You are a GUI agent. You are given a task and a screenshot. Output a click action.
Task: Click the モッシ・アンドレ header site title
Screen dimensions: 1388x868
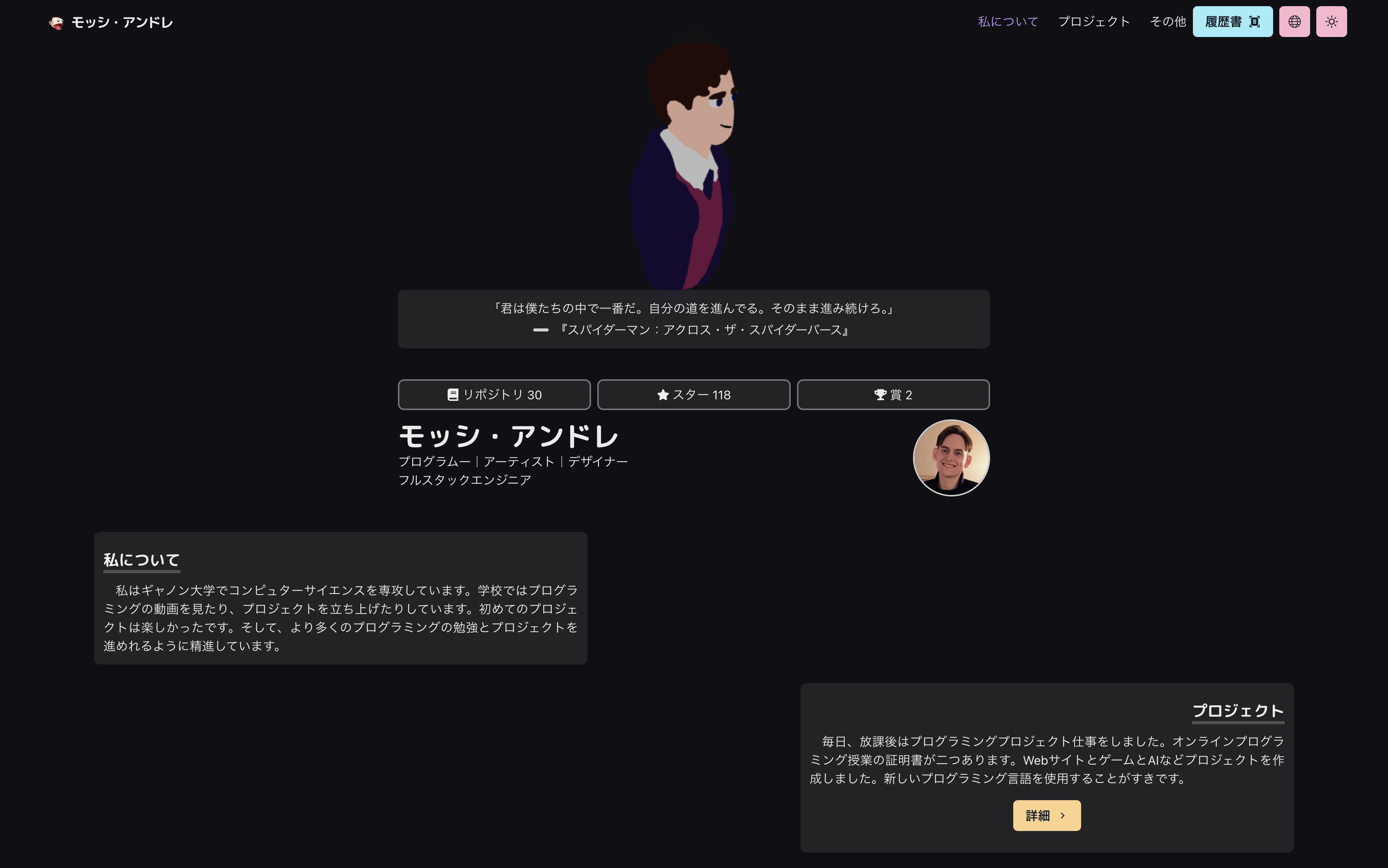(122, 22)
